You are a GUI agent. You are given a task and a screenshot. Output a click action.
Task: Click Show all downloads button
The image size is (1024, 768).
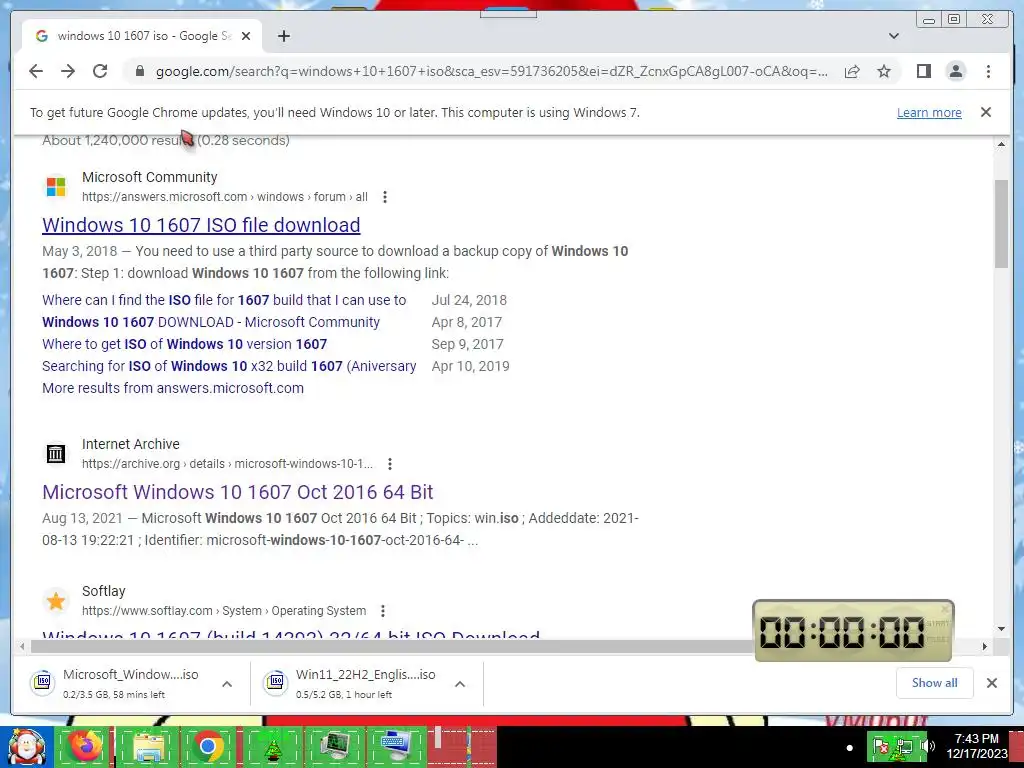pyautogui.click(x=935, y=683)
